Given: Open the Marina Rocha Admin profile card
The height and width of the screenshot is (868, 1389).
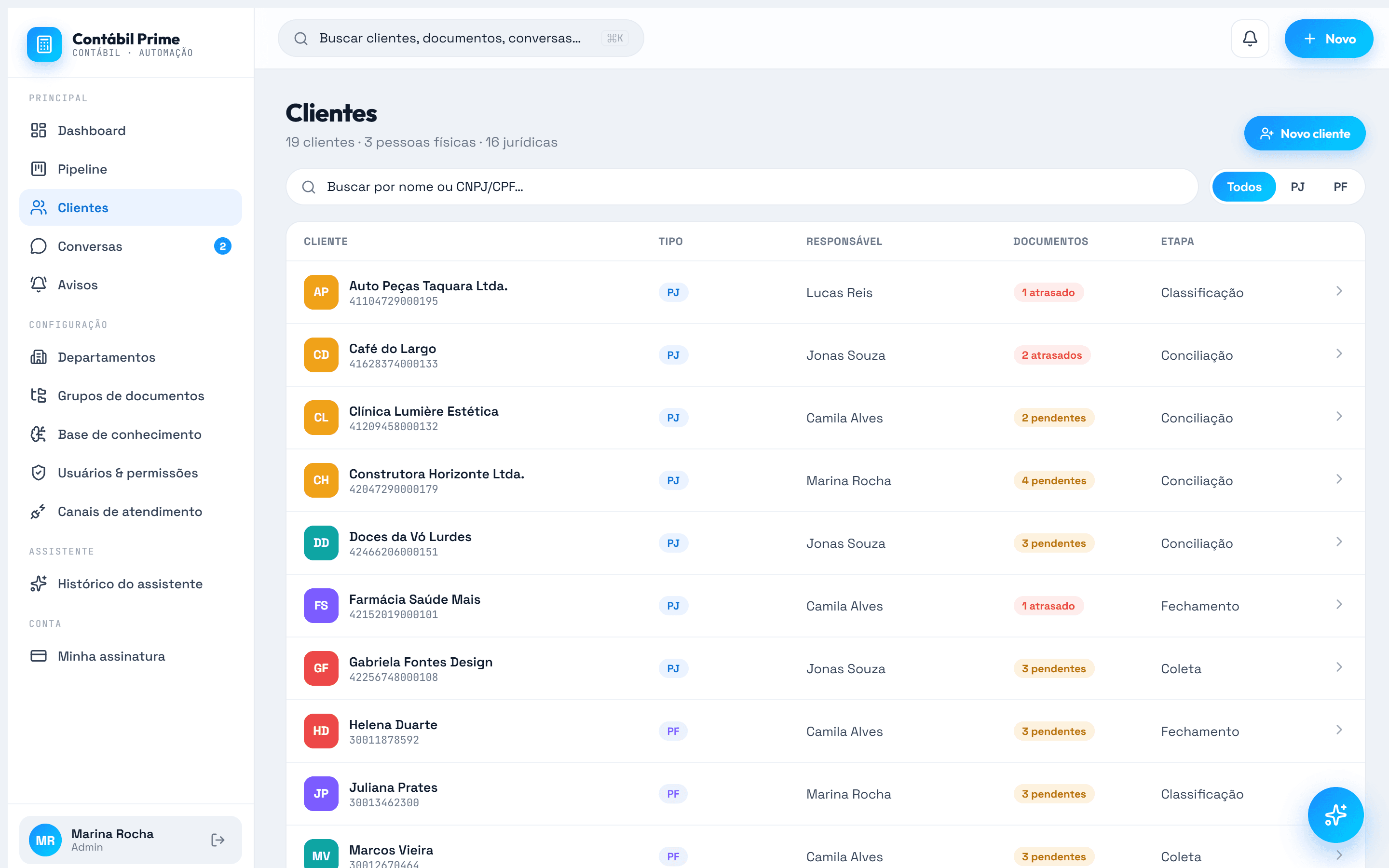Looking at the screenshot, I should 130,840.
